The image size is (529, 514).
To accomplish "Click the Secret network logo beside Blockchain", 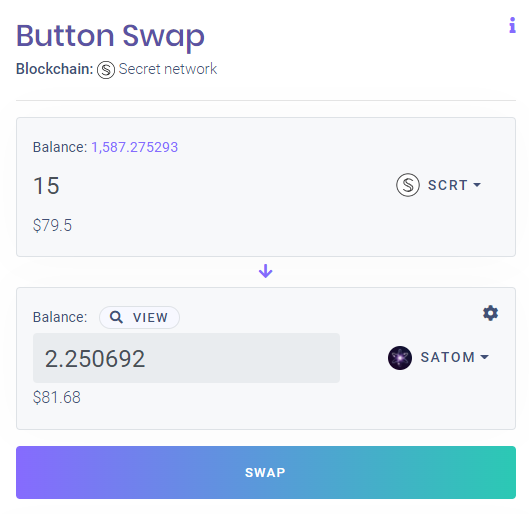I will click(106, 70).
